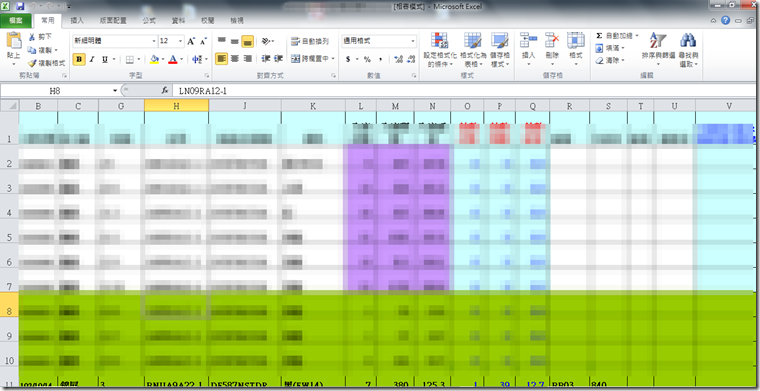Toggle Middle Align vertical alignment
The image size is (760, 391).
235,41
